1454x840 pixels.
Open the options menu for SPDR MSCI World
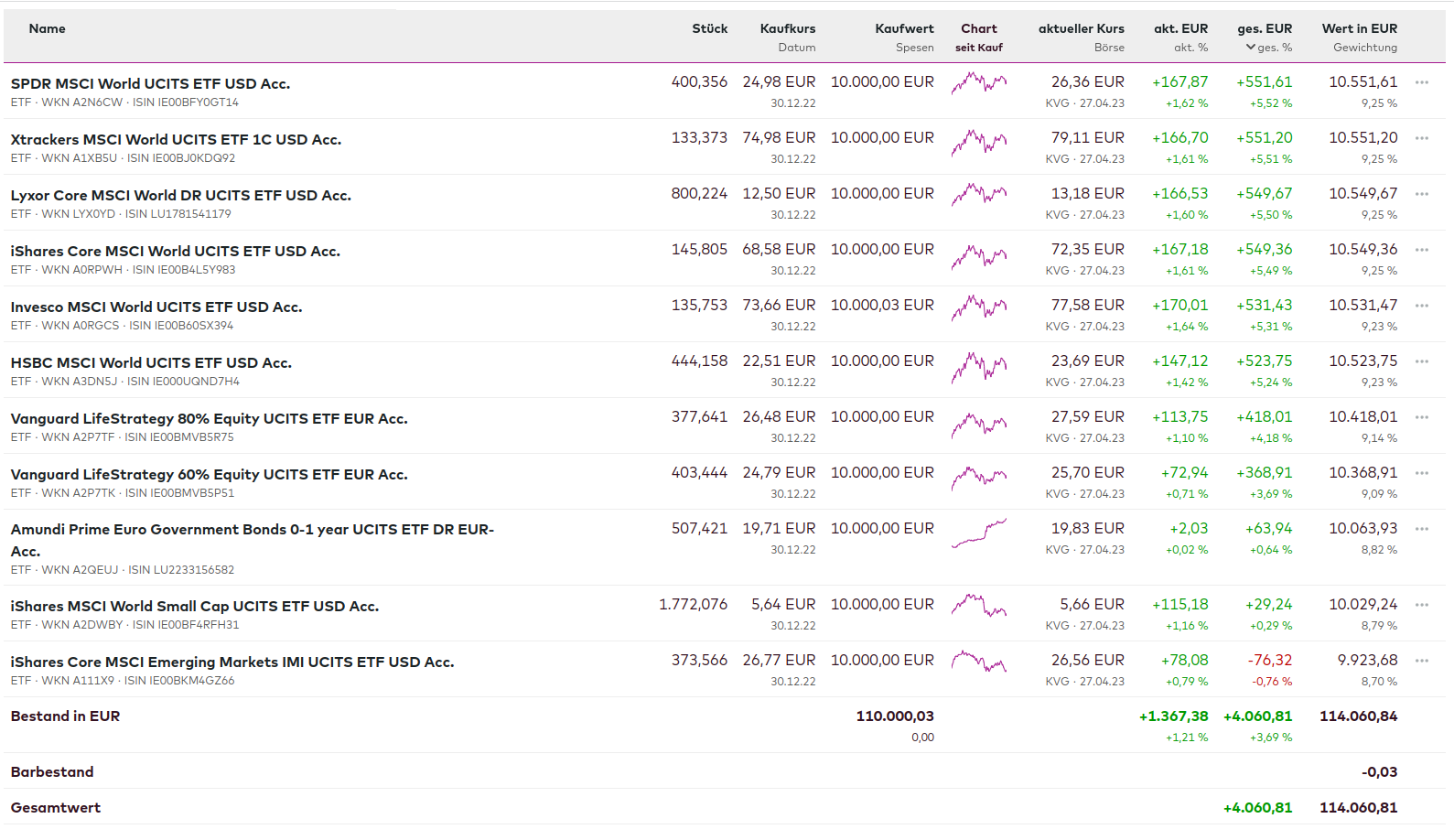tap(1421, 82)
